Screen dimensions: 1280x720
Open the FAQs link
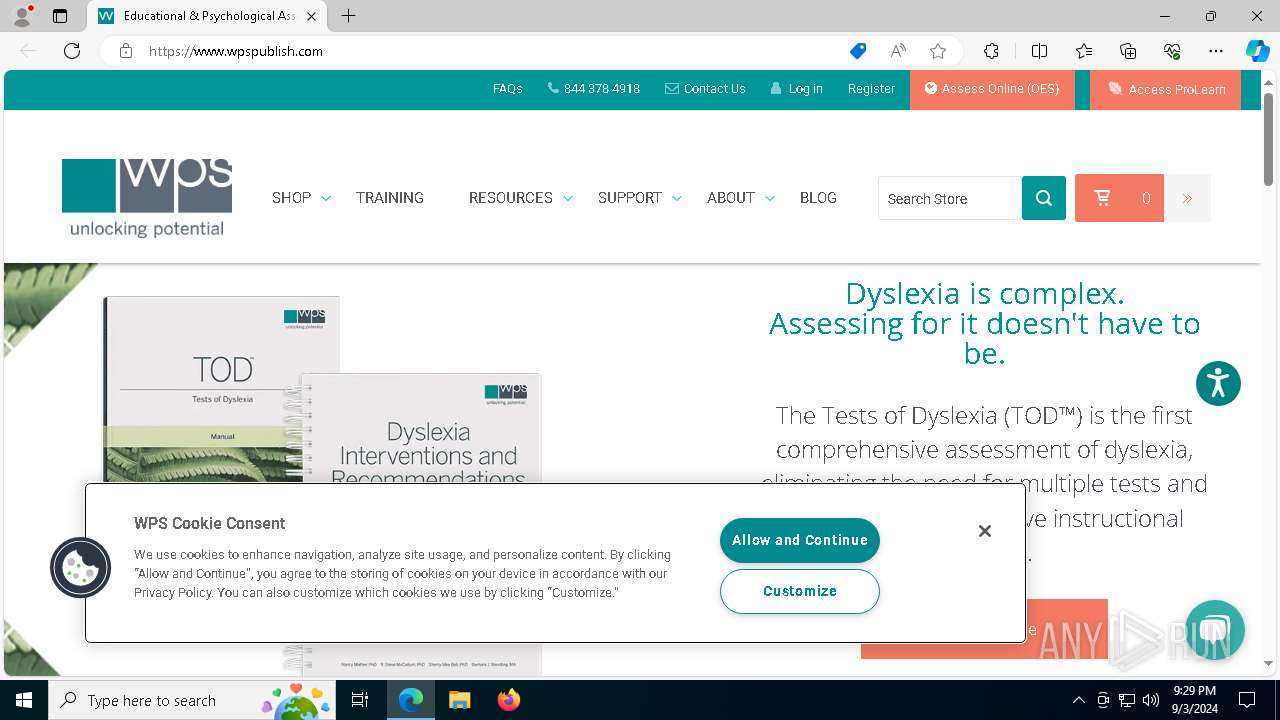tap(507, 89)
